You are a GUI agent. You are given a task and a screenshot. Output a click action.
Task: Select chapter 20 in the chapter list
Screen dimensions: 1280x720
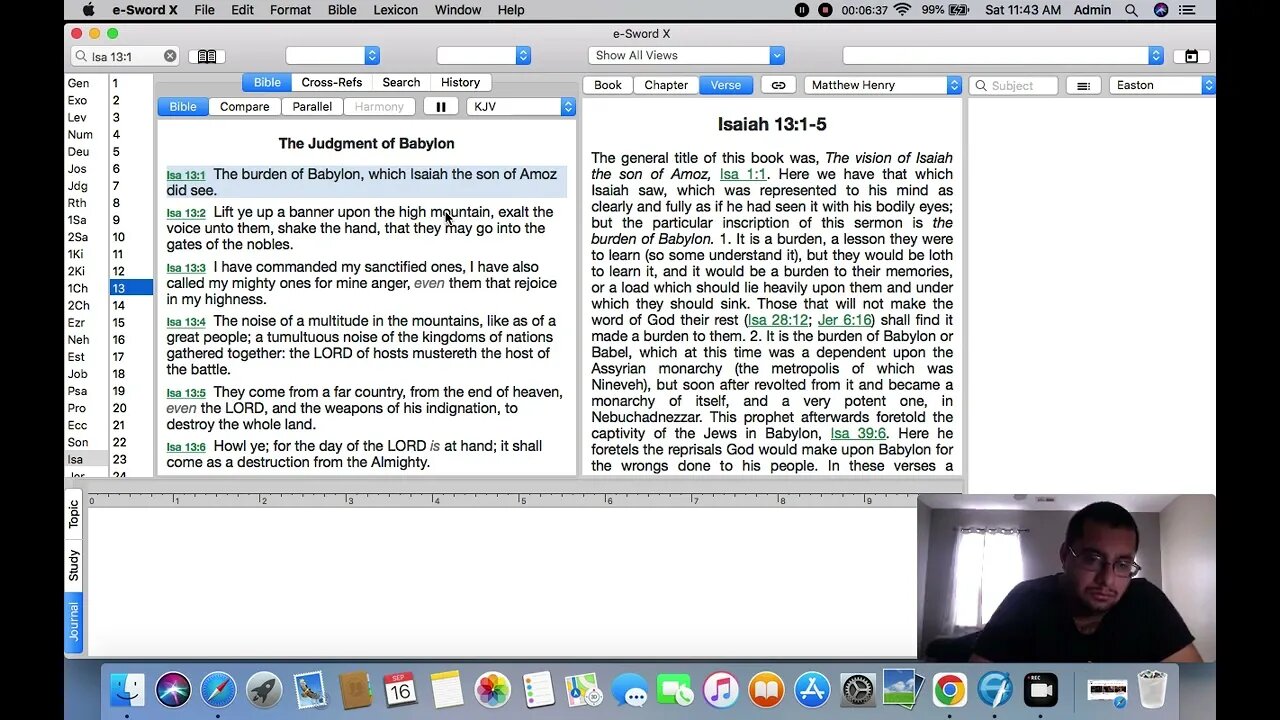click(131, 408)
